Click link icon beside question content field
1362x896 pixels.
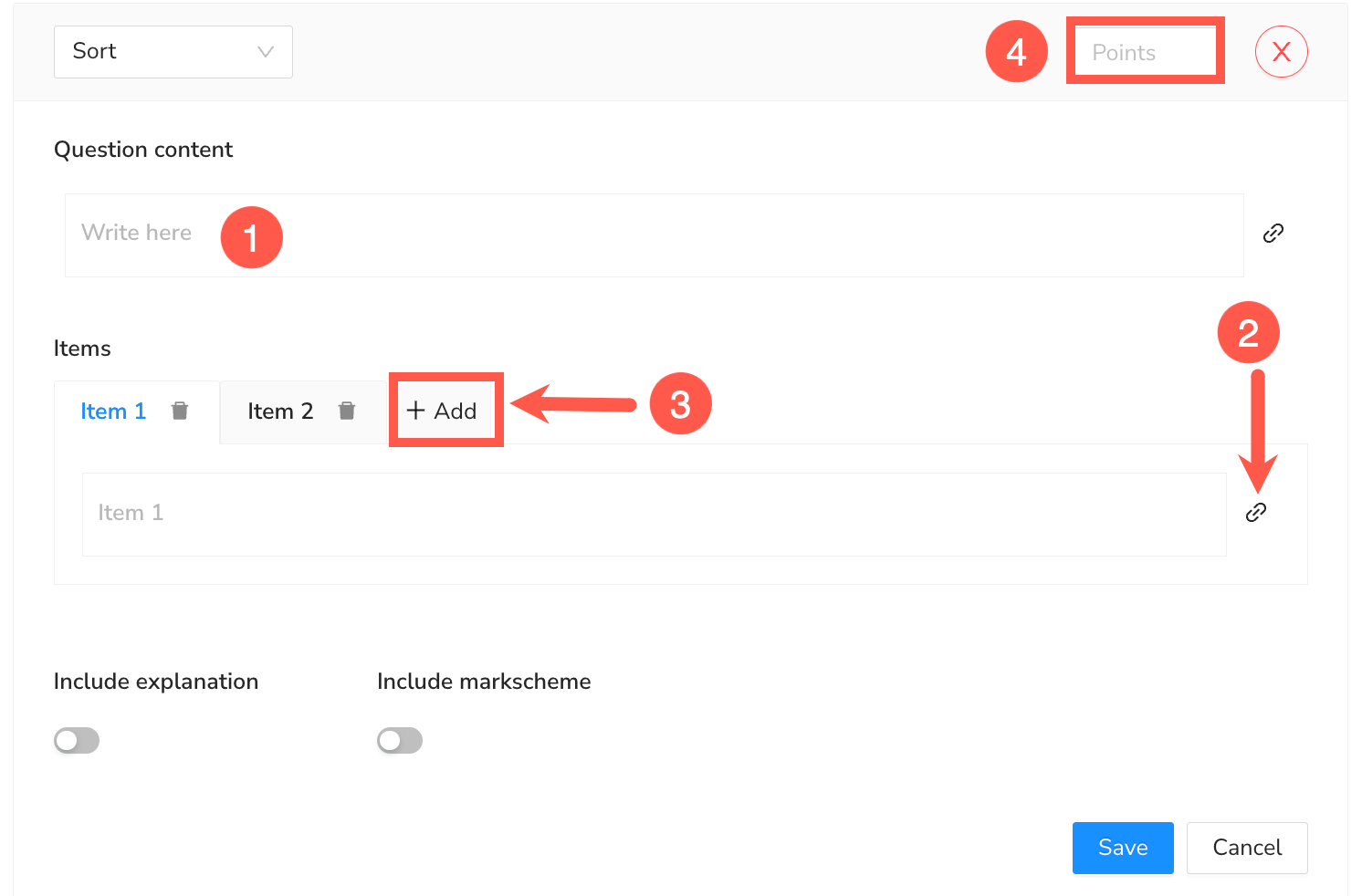1273,234
